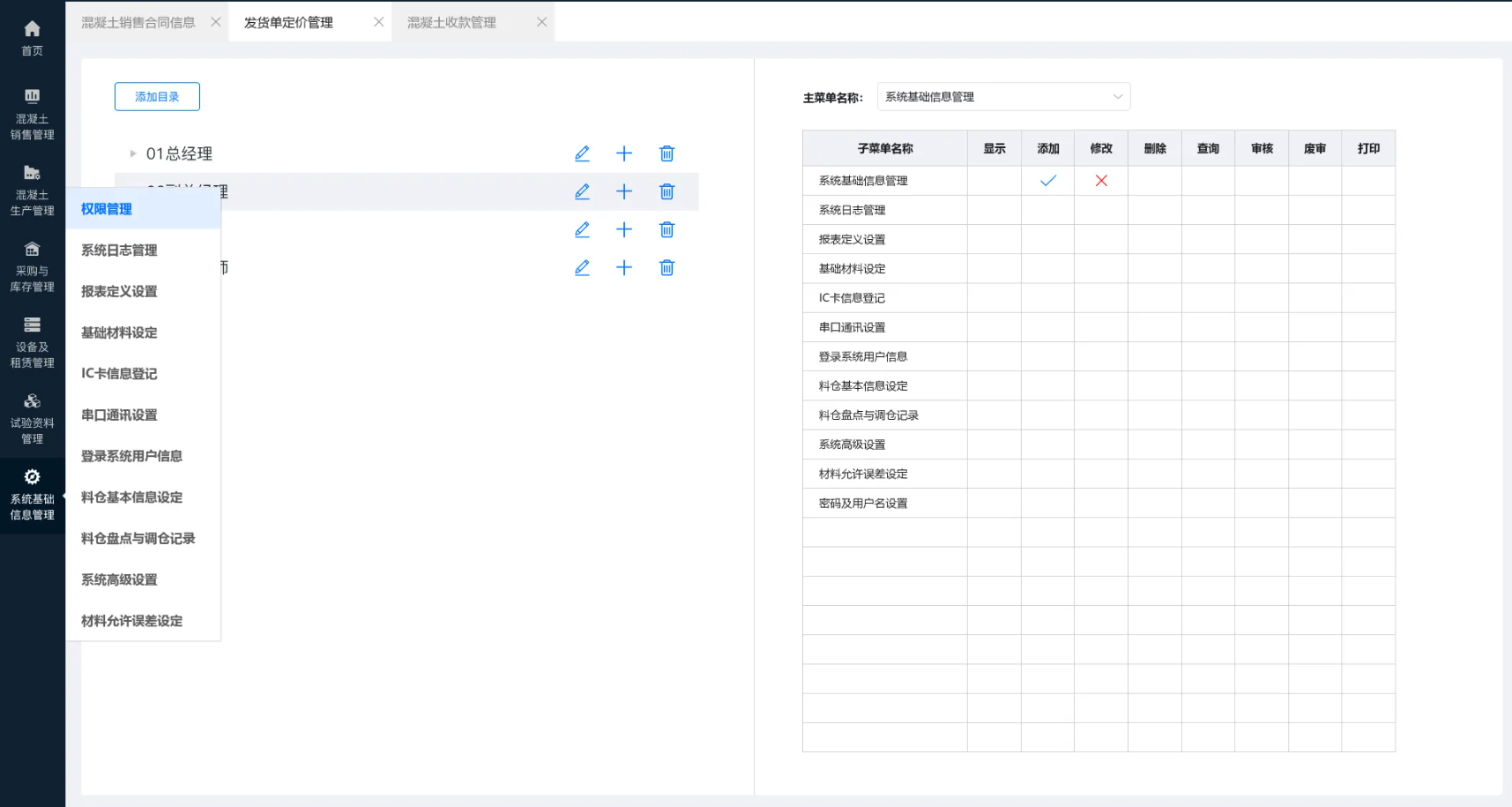
Task: Click the 添加目录 button
Action: [x=157, y=97]
